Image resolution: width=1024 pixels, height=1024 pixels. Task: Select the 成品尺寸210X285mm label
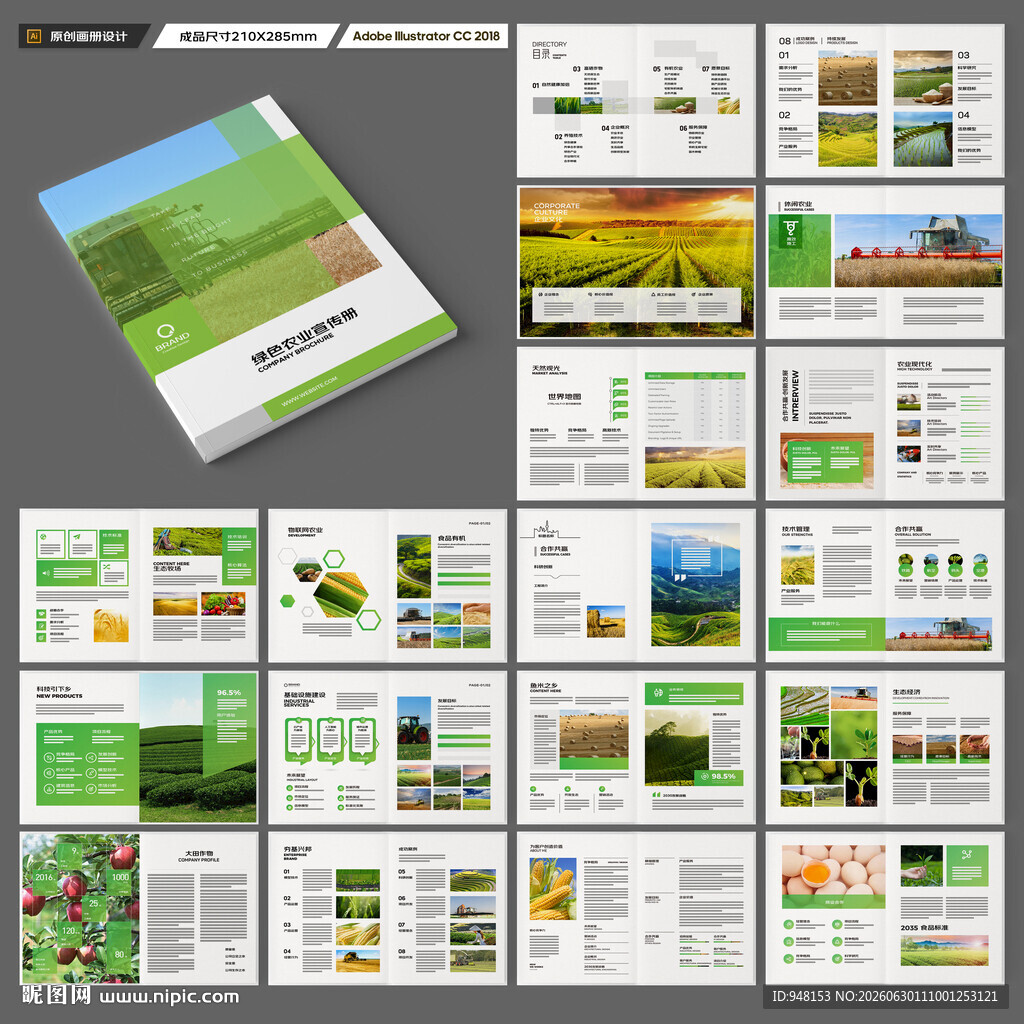point(248,36)
